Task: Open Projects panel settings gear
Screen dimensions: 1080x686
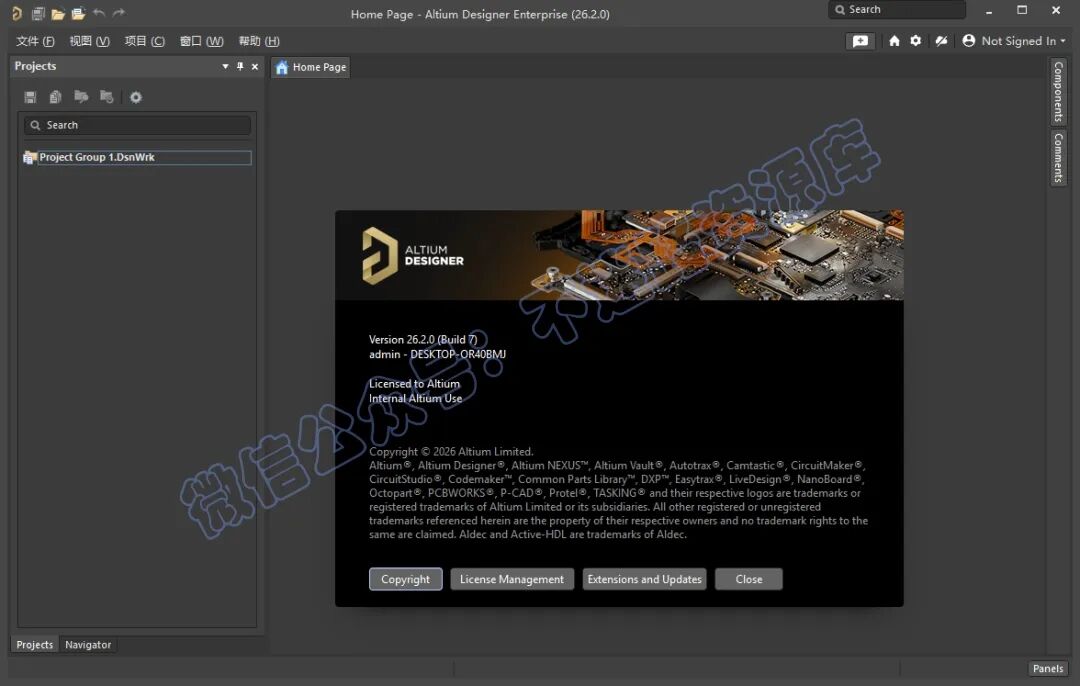Action: (x=136, y=97)
